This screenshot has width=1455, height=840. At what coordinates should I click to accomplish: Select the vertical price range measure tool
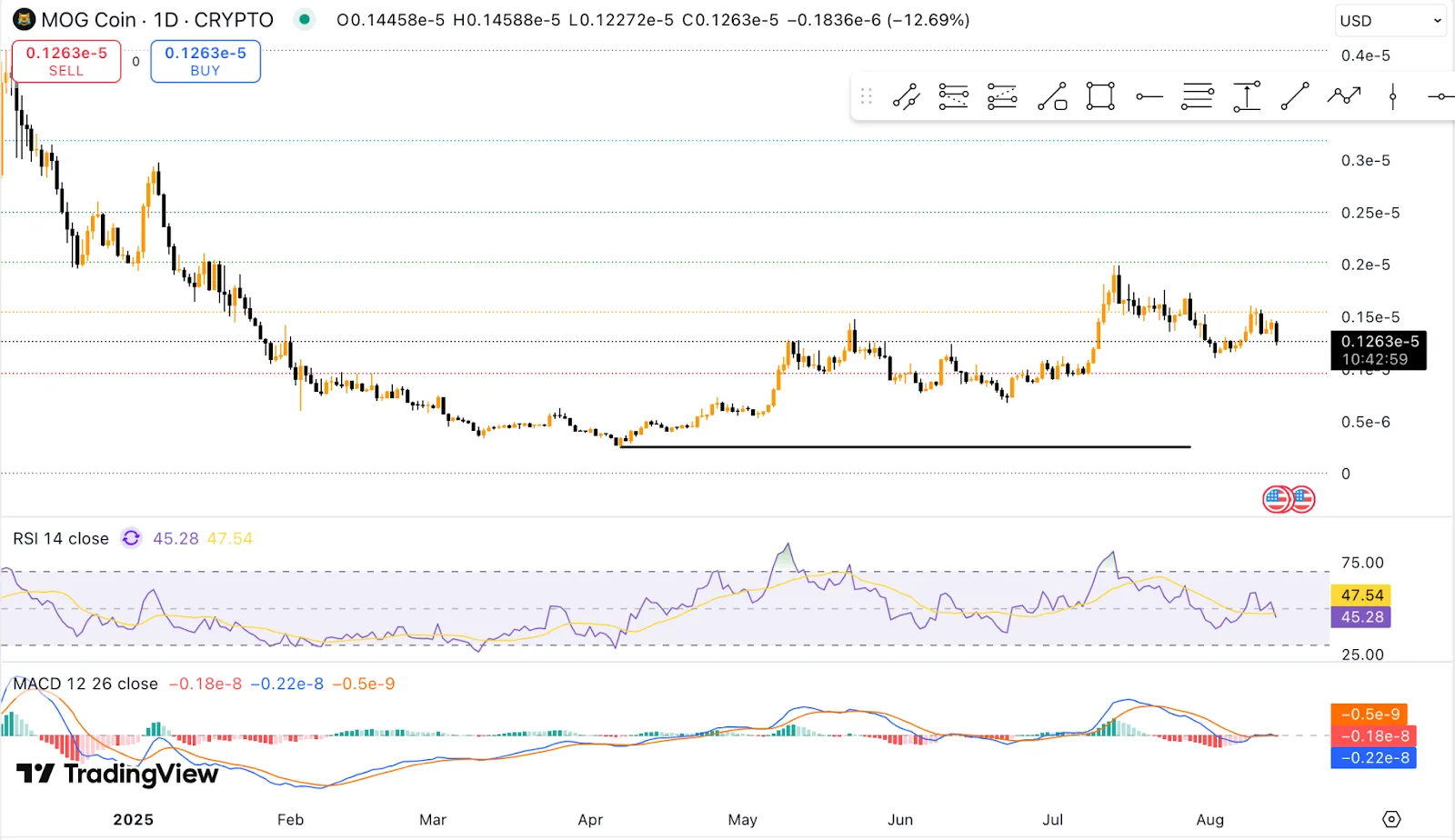click(x=1247, y=96)
